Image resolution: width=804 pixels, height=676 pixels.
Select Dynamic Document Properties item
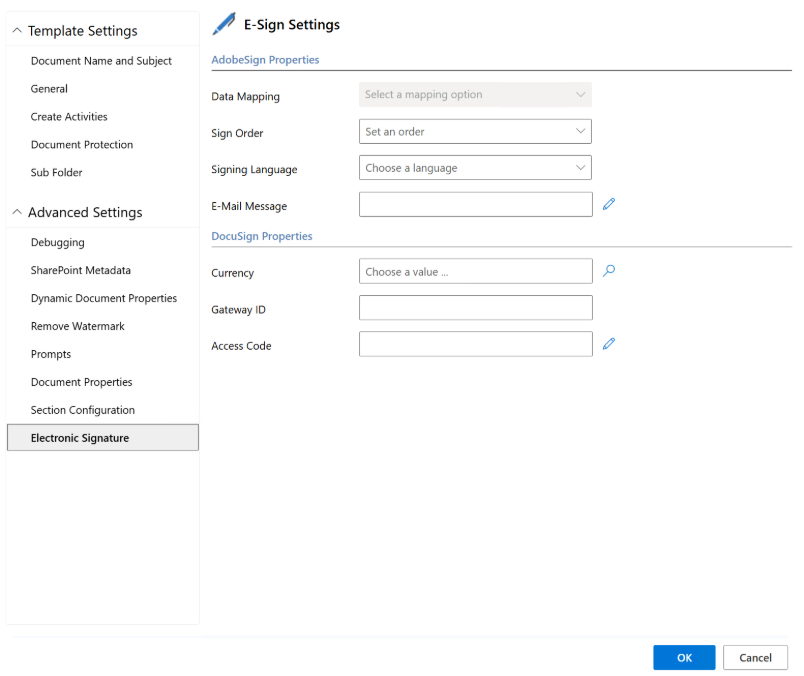104,298
